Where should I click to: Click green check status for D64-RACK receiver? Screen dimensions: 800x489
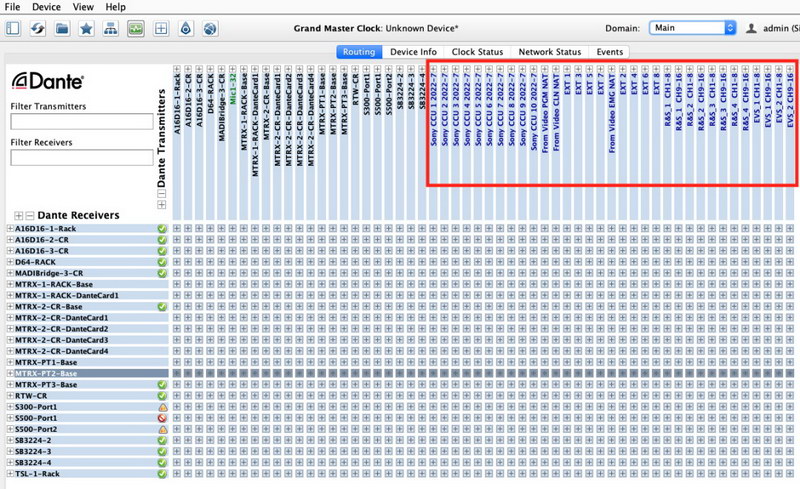(162, 262)
